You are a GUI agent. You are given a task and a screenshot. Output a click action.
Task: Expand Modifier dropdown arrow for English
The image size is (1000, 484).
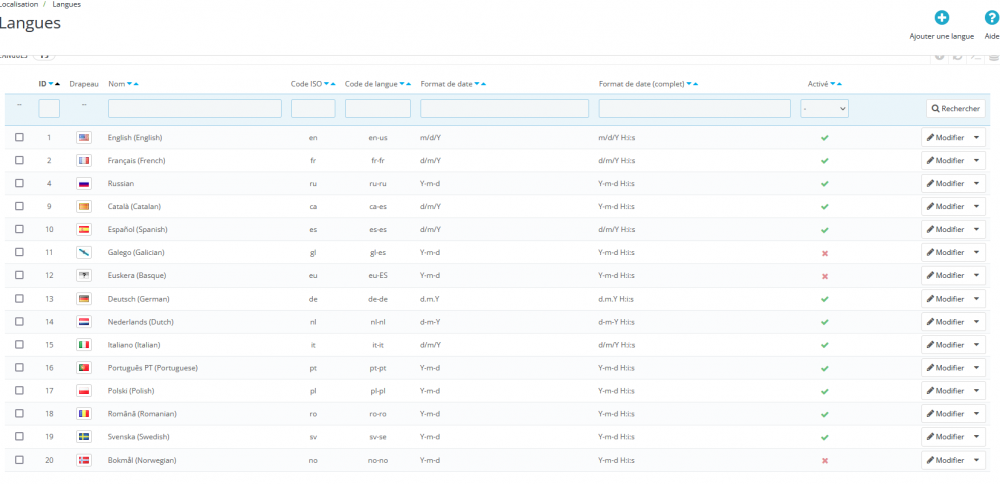[976, 137]
